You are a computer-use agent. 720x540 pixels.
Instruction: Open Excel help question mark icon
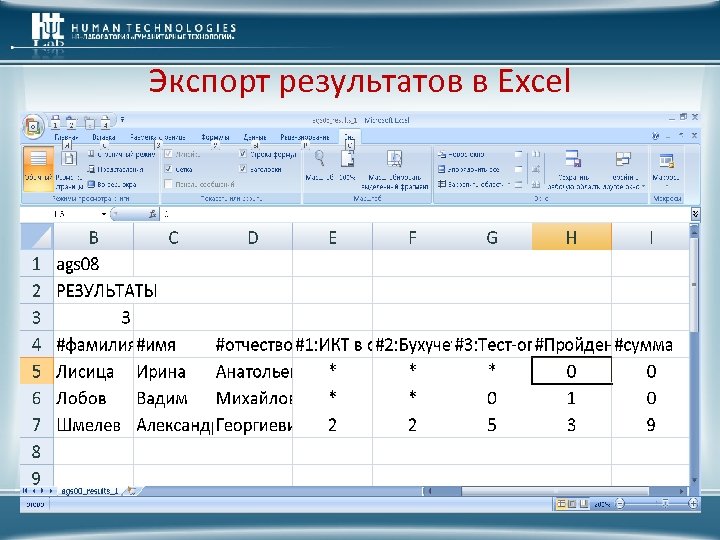click(655, 136)
